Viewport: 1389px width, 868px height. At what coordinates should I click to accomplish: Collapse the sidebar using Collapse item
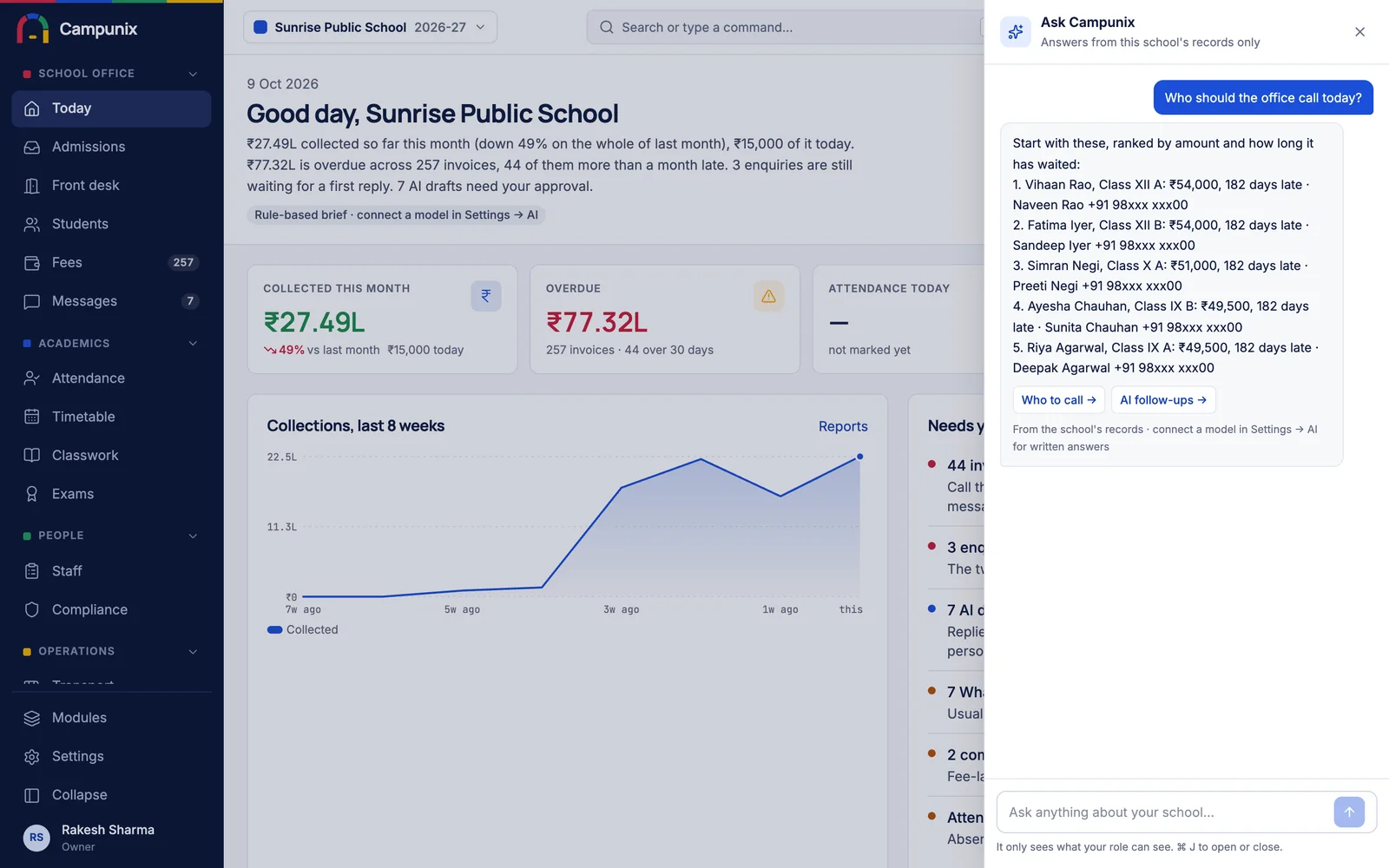(x=111, y=795)
